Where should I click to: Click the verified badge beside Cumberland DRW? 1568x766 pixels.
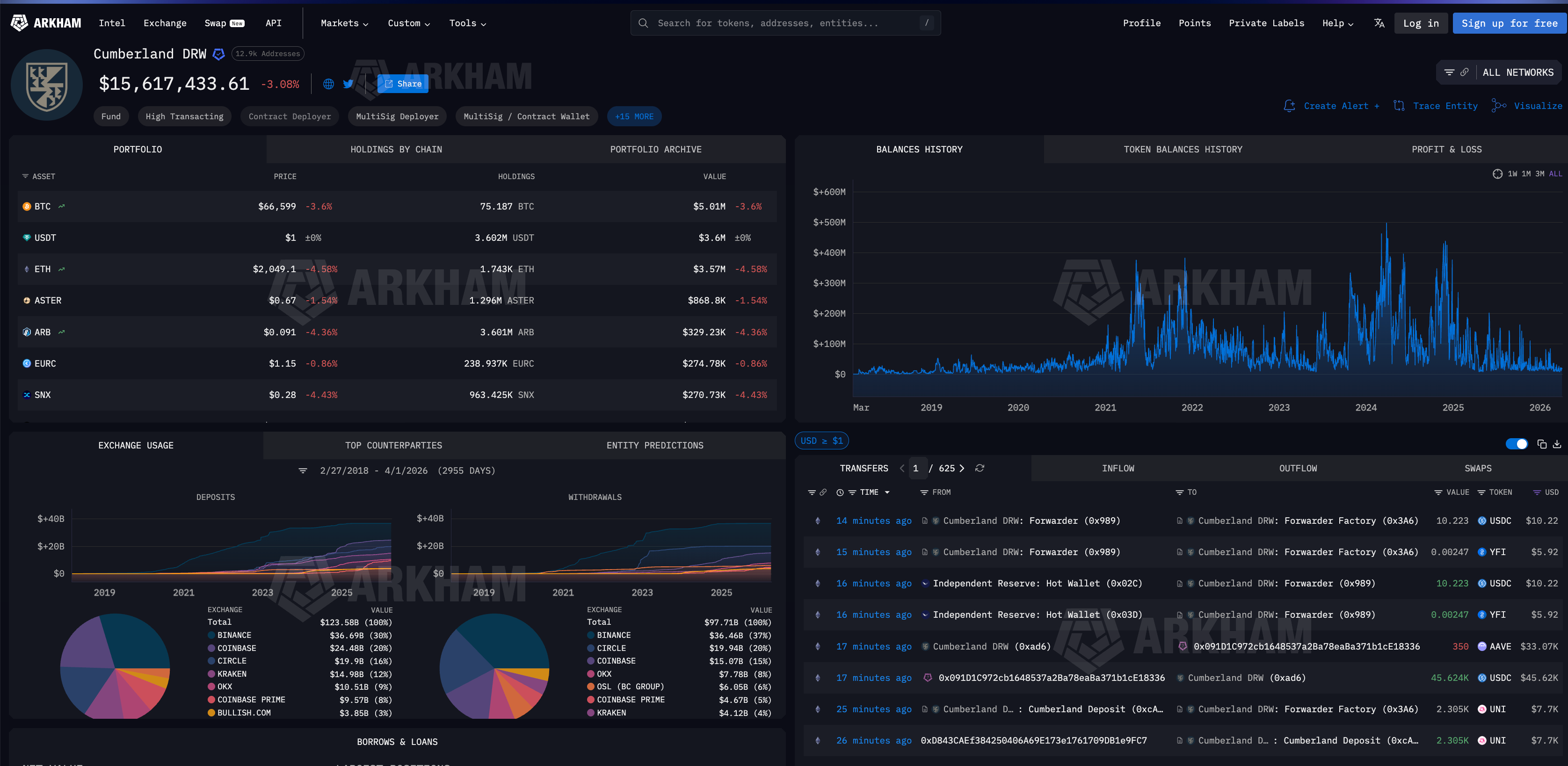coord(218,54)
